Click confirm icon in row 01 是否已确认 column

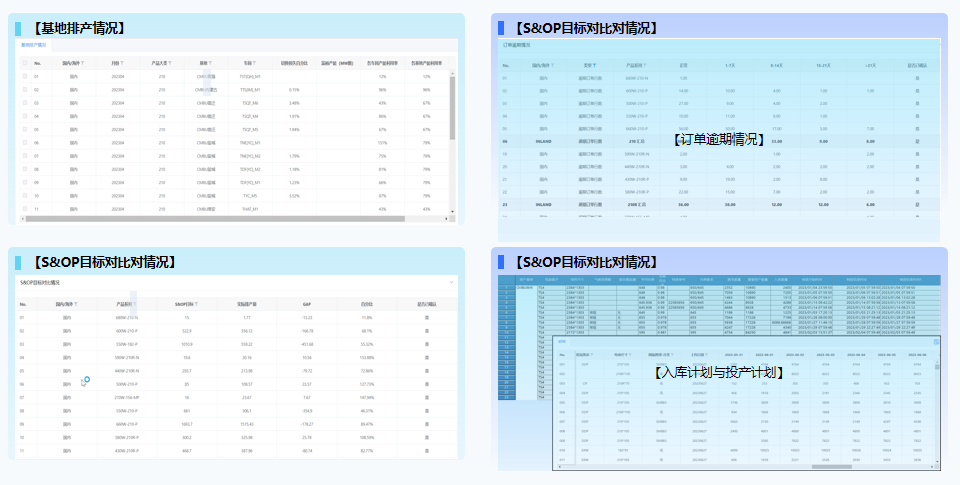click(x=427, y=317)
